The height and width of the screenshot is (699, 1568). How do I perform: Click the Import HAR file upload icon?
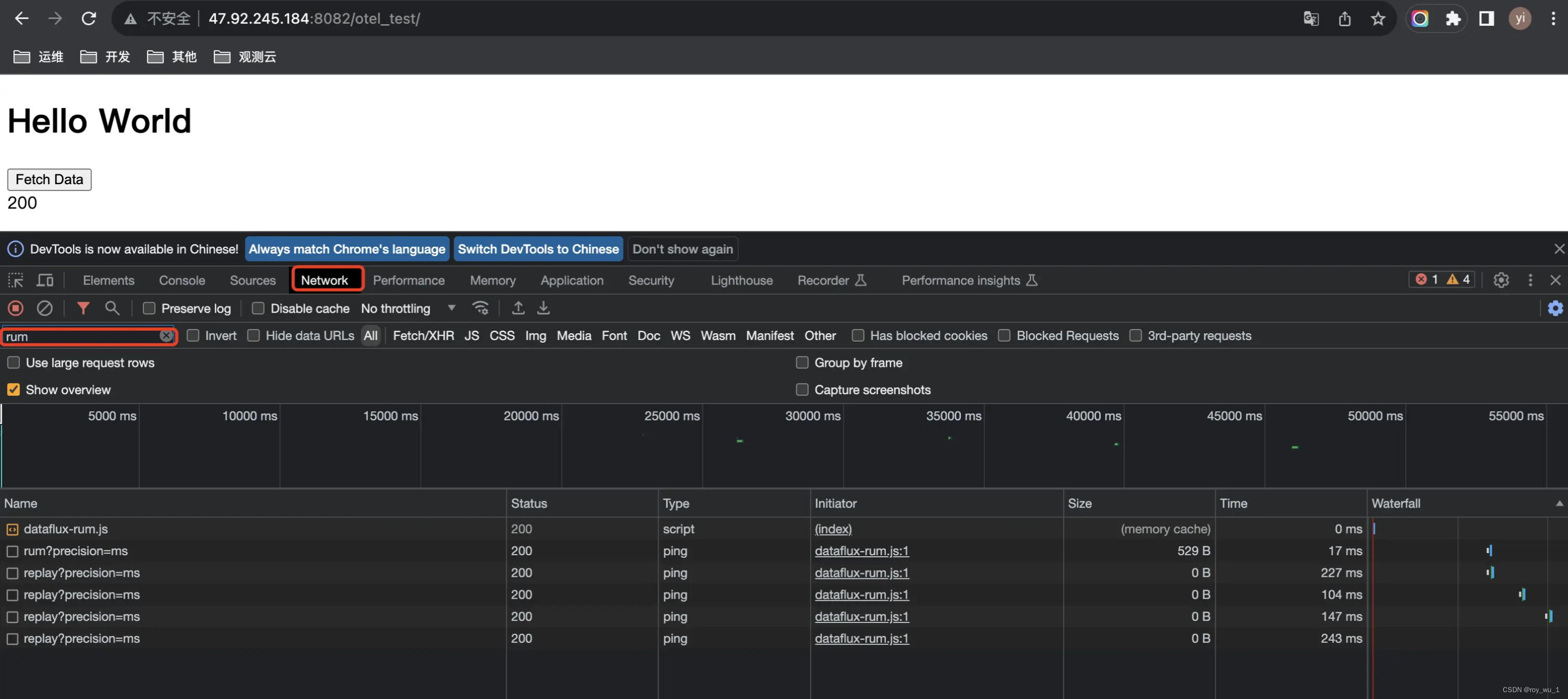tap(518, 309)
